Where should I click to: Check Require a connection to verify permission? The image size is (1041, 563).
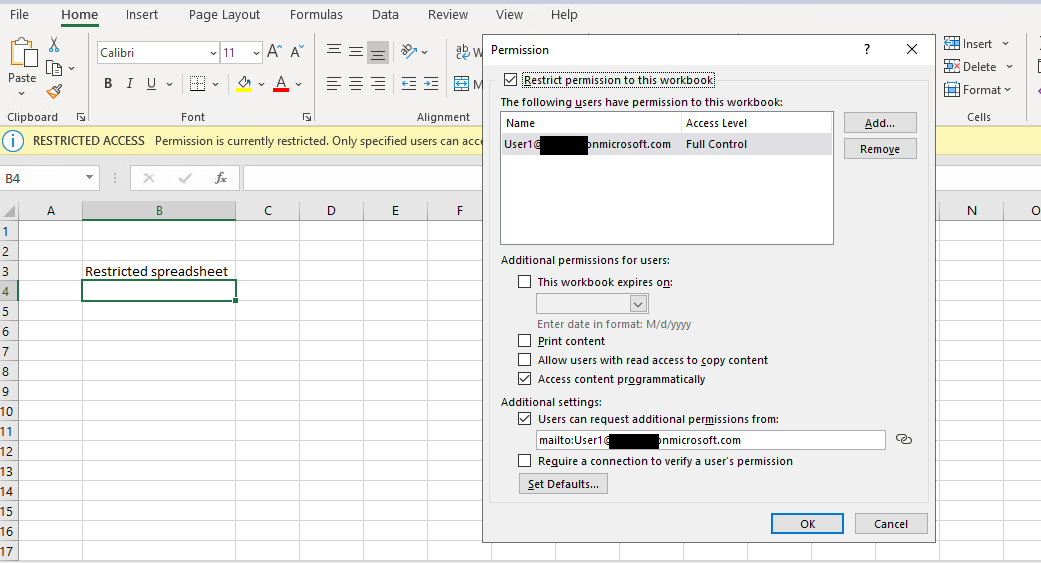(x=524, y=461)
